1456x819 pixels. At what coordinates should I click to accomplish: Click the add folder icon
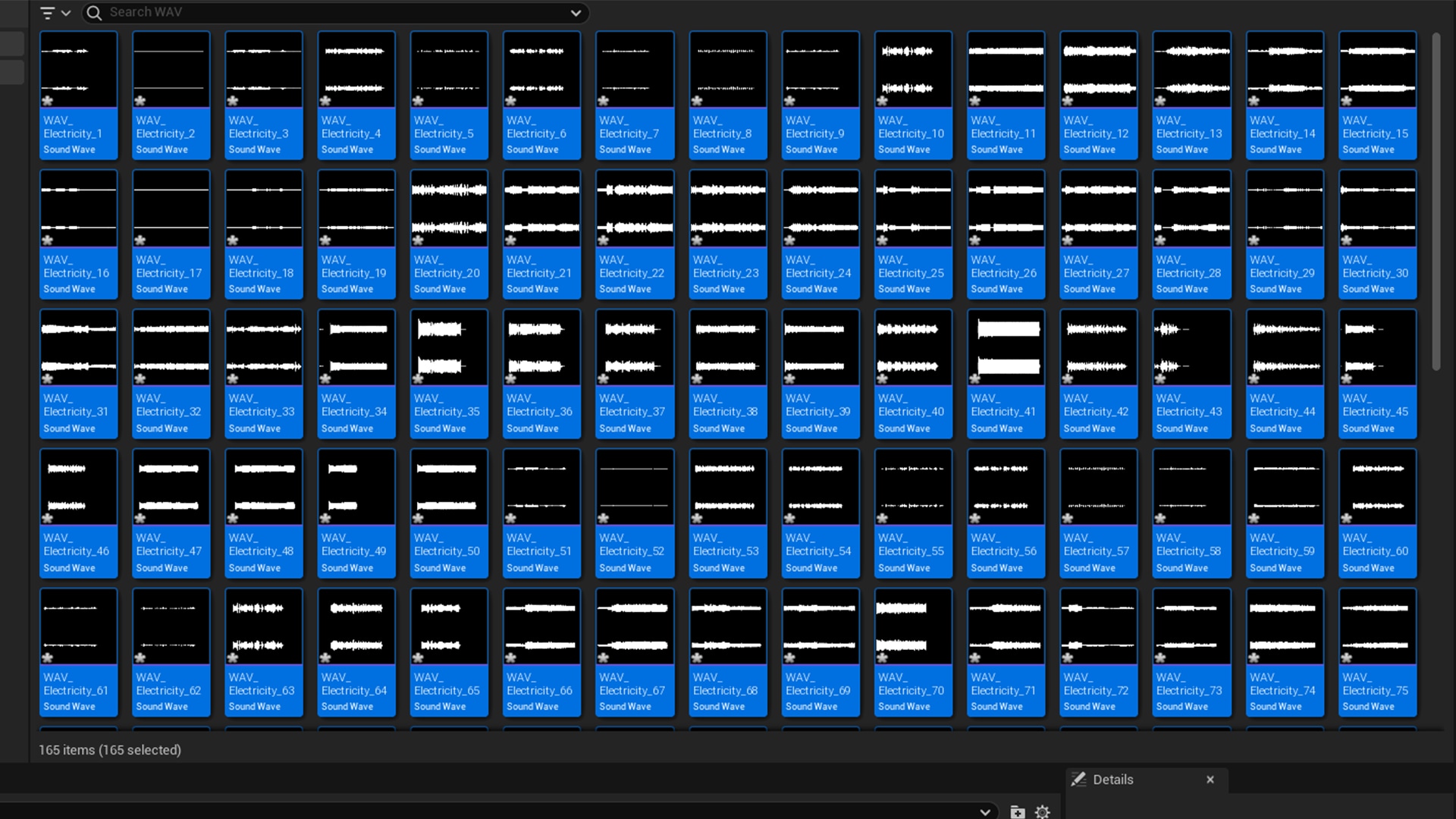point(1018,812)
